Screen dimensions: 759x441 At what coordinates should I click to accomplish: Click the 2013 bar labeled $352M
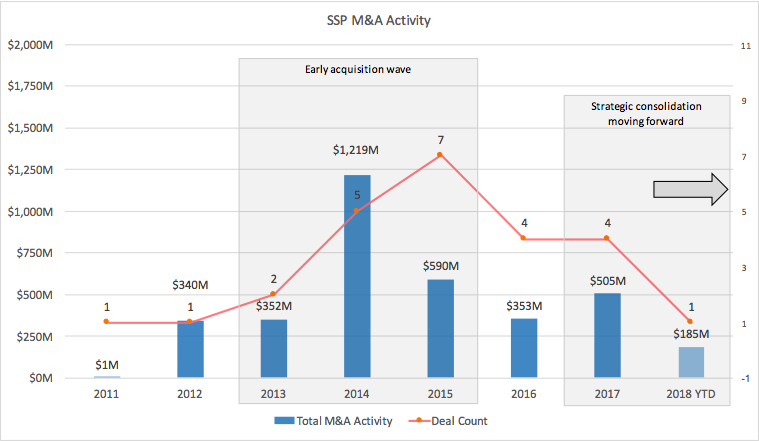point(274,348)
